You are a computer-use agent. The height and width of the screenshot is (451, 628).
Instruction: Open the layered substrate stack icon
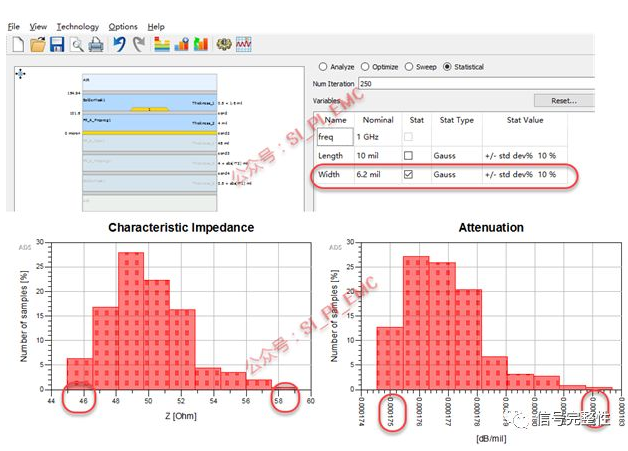pos(162,44)
